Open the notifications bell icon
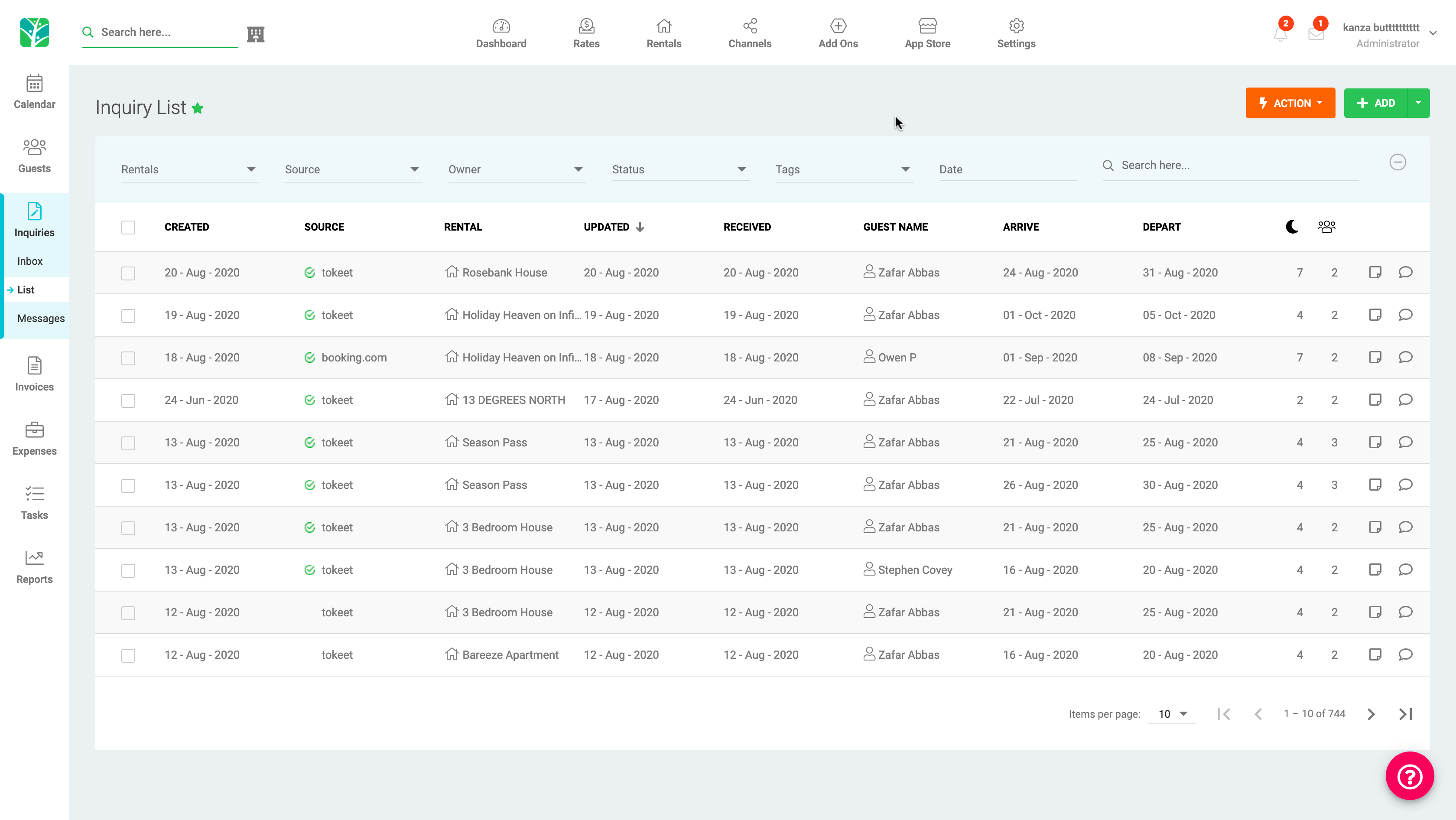The height and width of the screenshot is (820, 1456). click(1280, 35)
